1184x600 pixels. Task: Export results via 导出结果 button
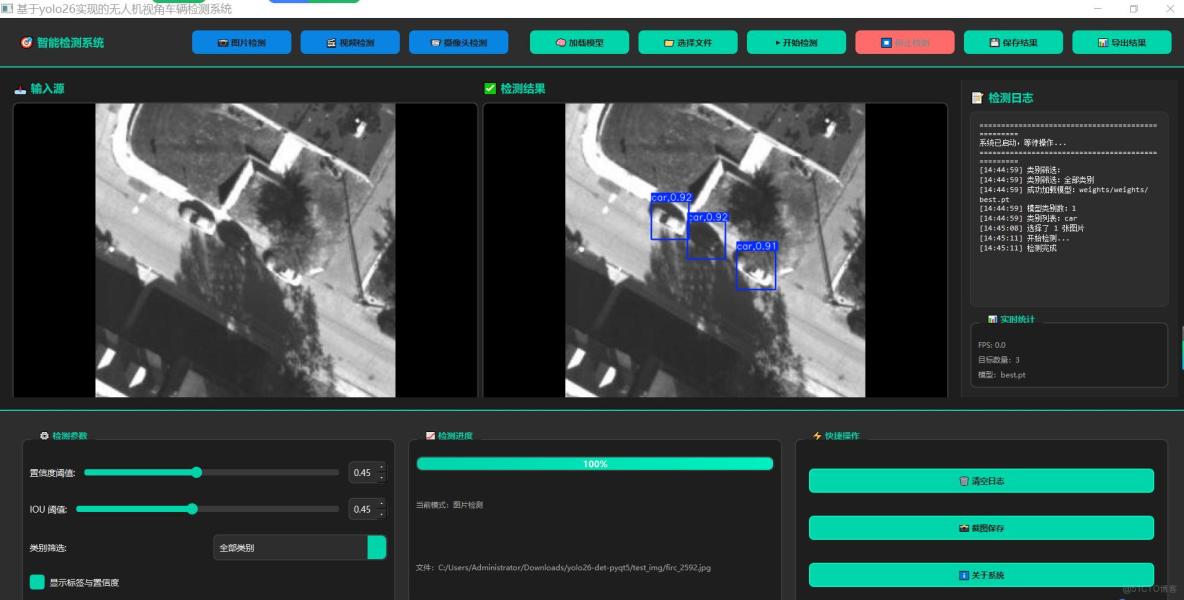[x=1121, y=43]
